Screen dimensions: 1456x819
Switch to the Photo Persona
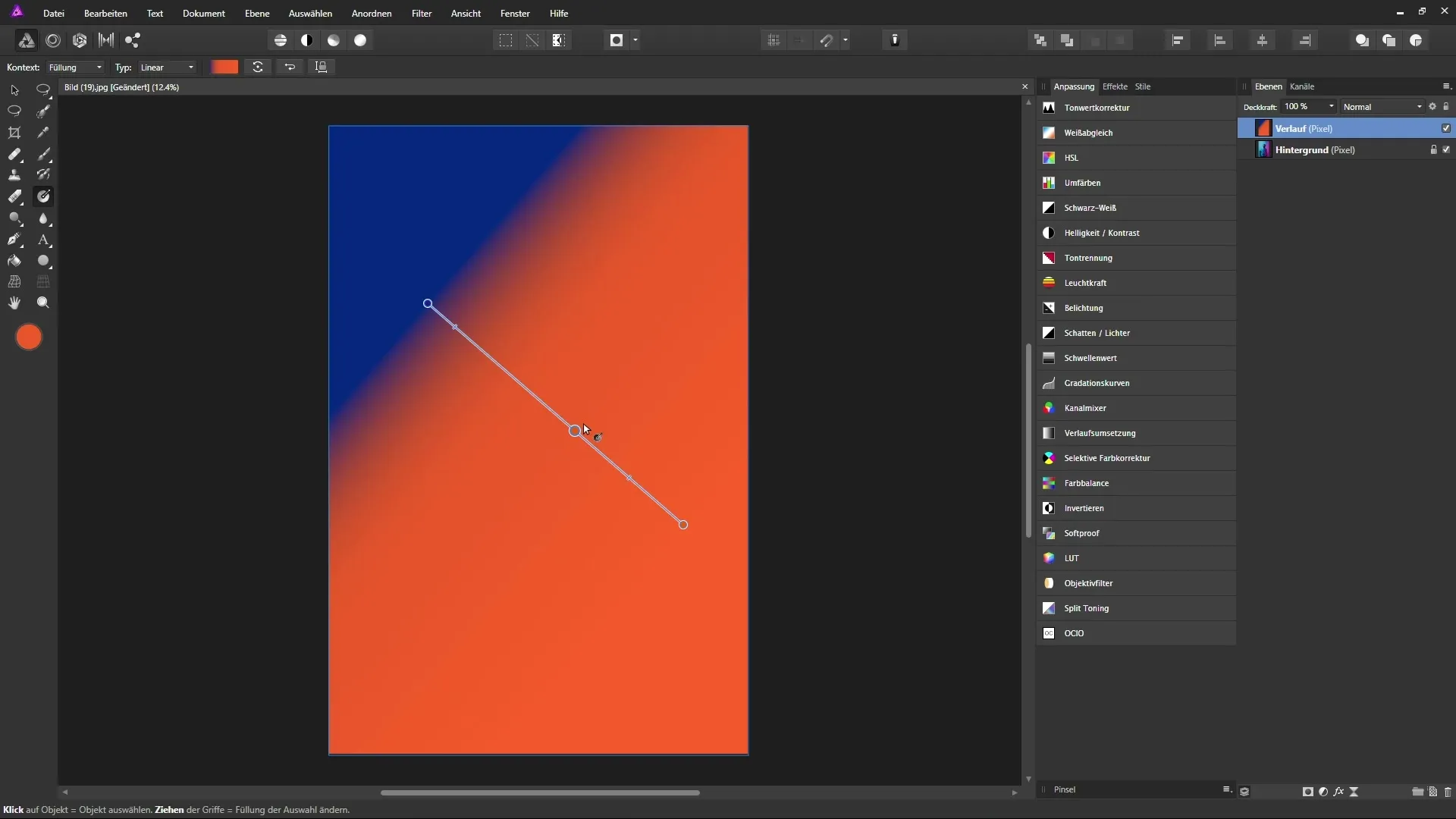26,40
